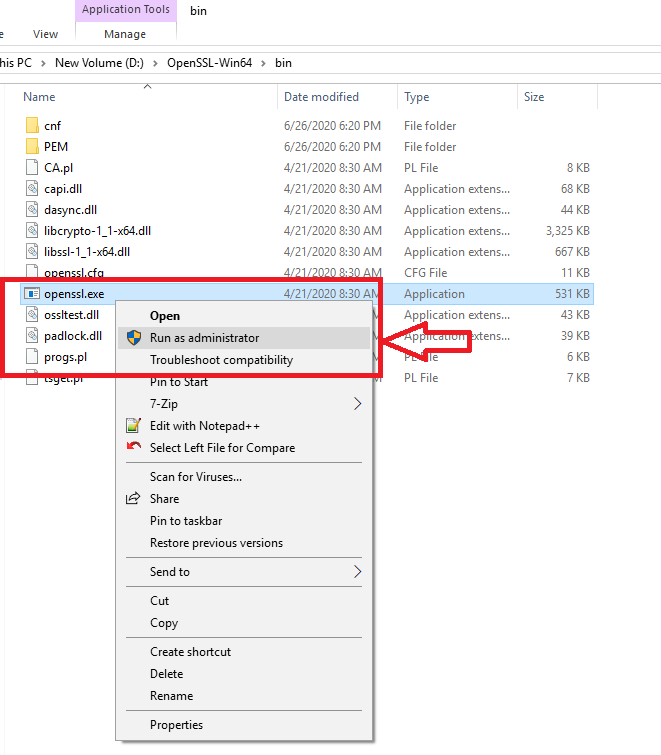The width and height of the screenshot is (661, 755).
Task: Select the openssl.exe file name
Action: [74, 294]
